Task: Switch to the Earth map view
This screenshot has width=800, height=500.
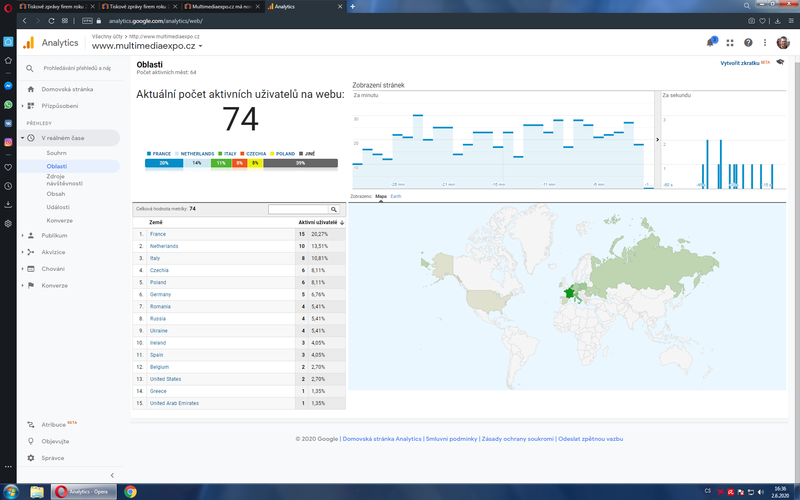Action: click(x=396, y=196)
